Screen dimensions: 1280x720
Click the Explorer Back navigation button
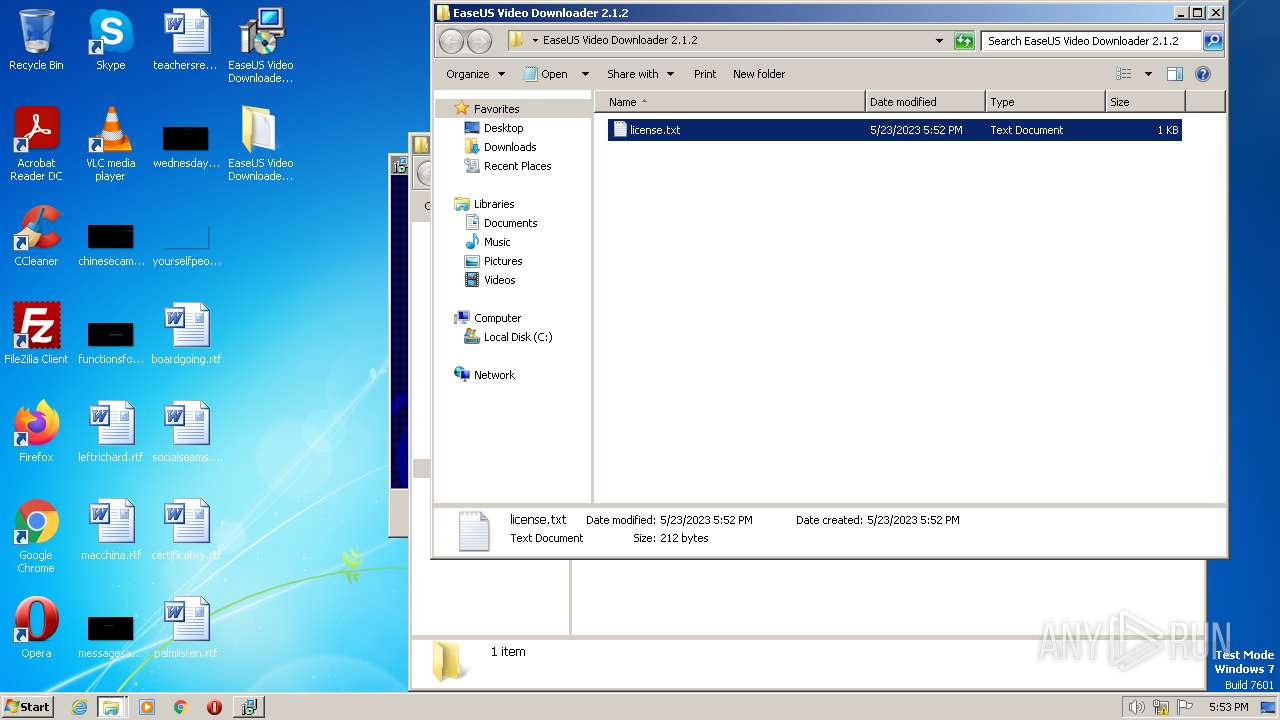pyautogui.click(x=452, y=41)
